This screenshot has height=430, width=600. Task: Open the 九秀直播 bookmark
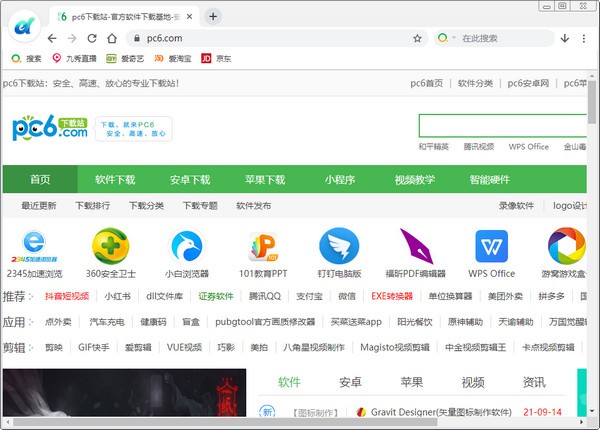tap(74, 59)
